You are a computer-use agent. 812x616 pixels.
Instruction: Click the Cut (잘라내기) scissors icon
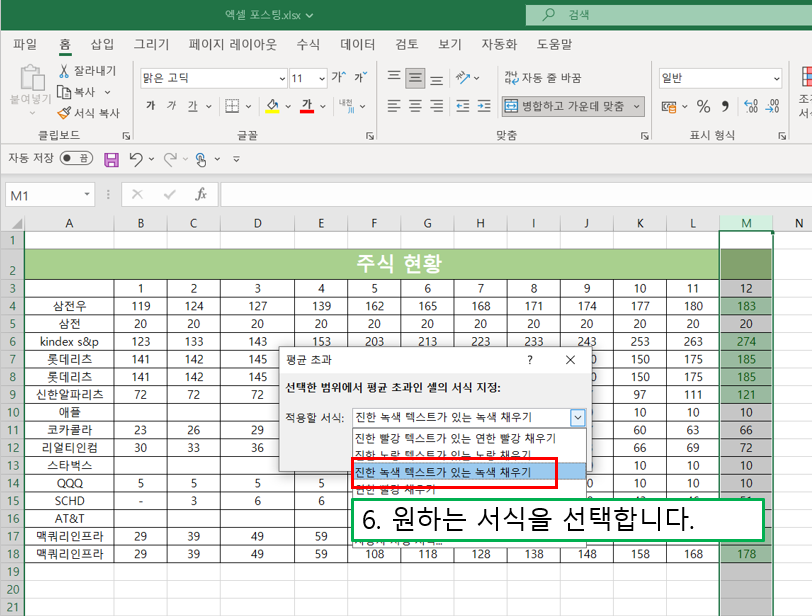64,70
